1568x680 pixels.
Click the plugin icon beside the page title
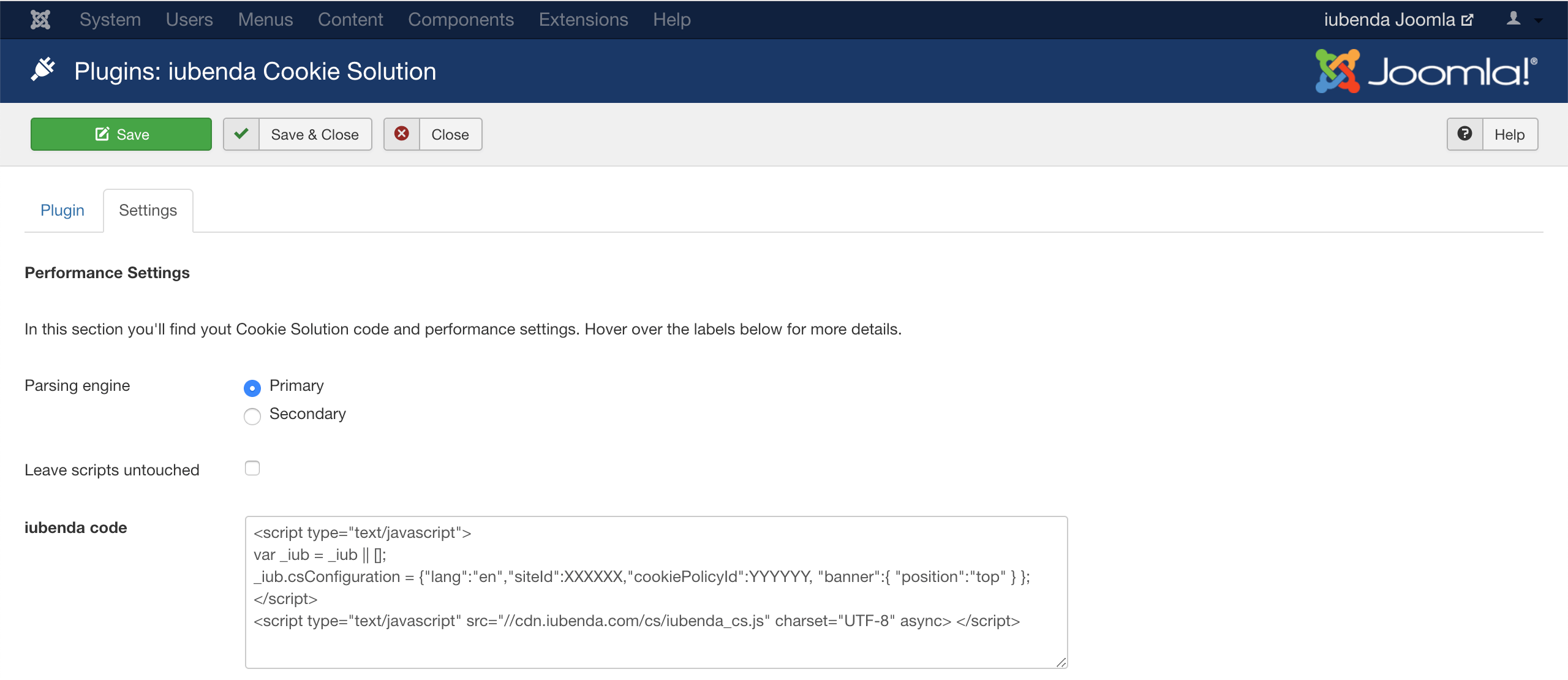(x=43, y=69)
